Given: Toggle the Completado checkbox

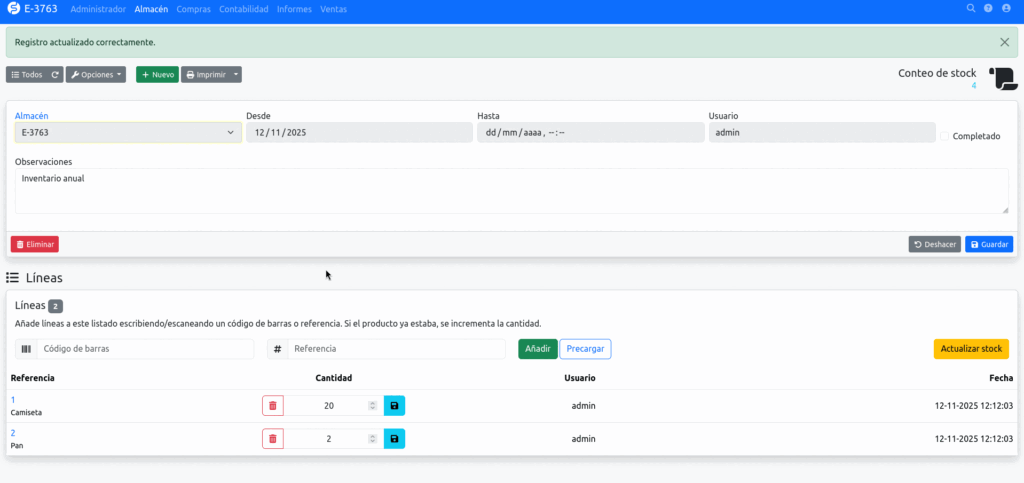Looking at the screenshot, I should [945, 136].
